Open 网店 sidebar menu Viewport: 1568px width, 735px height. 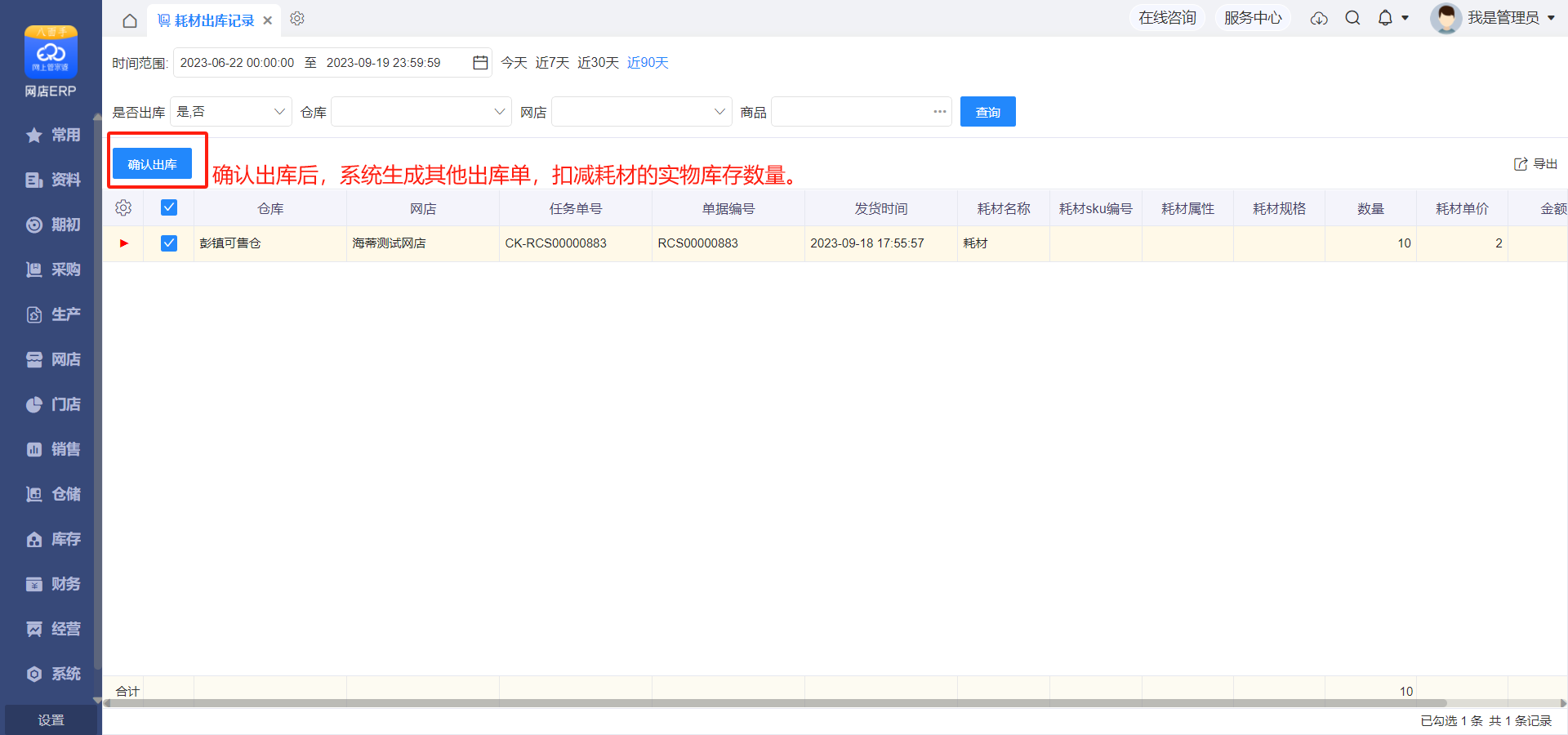(52, 359)
